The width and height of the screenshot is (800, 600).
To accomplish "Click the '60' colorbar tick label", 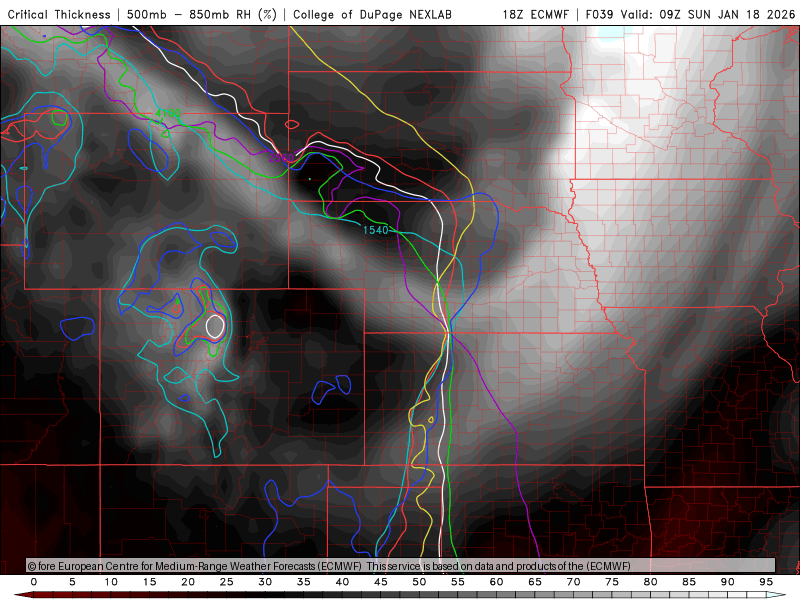I will [x=496, y=582].
